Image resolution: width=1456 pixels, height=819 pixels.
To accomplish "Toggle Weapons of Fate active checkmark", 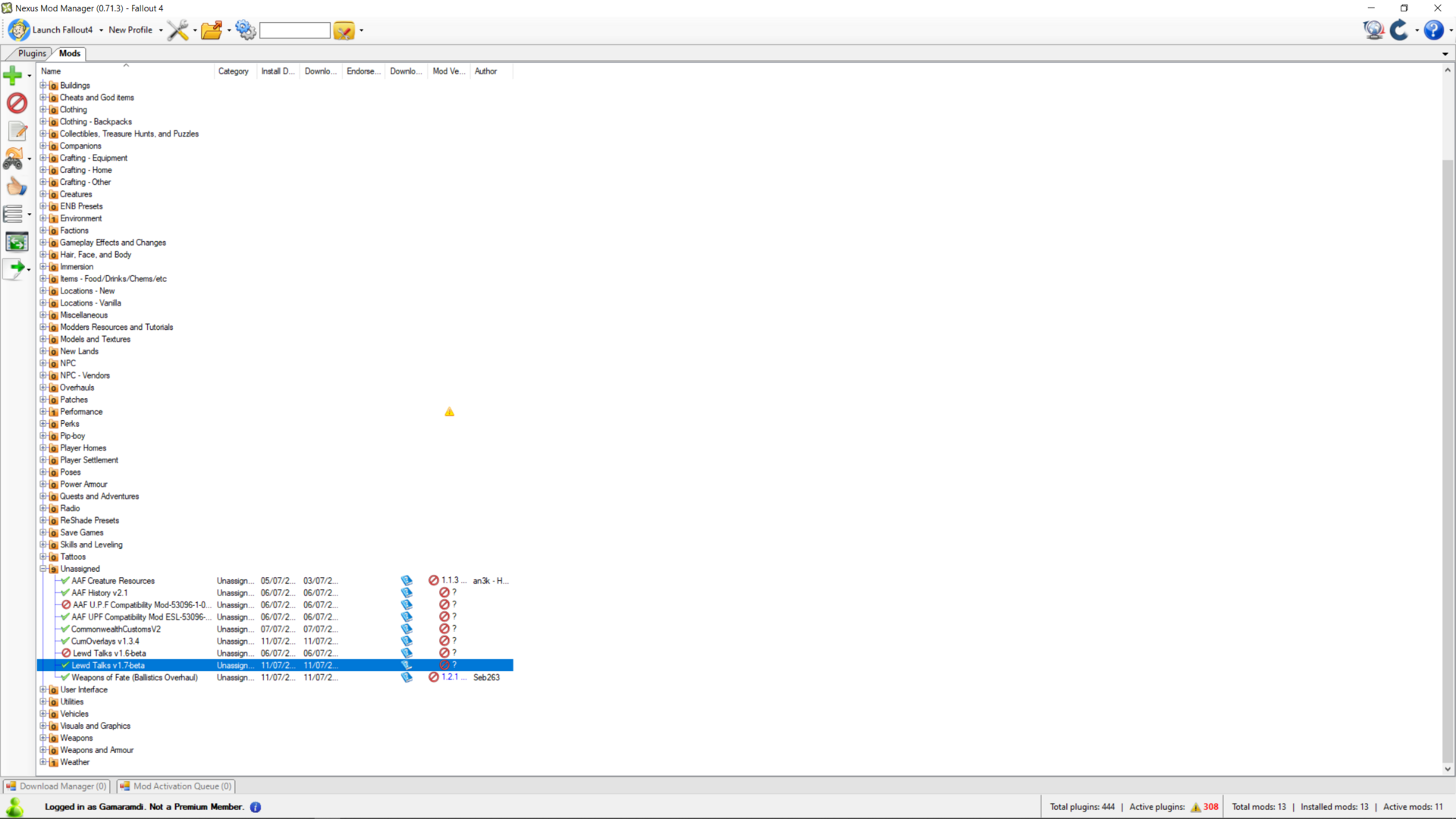I will 65,677.
